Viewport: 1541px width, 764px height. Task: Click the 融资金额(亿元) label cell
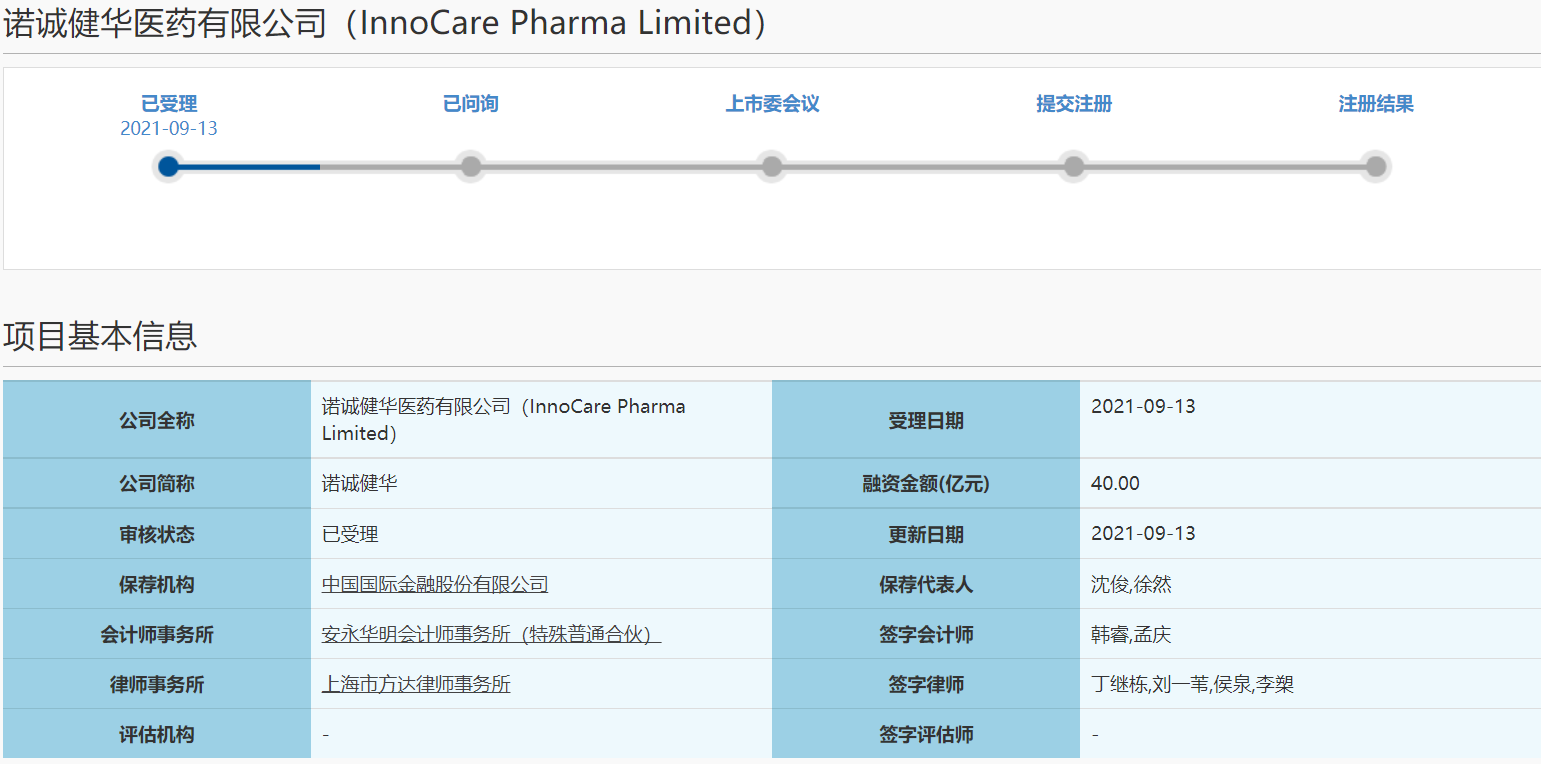[926, 484]
